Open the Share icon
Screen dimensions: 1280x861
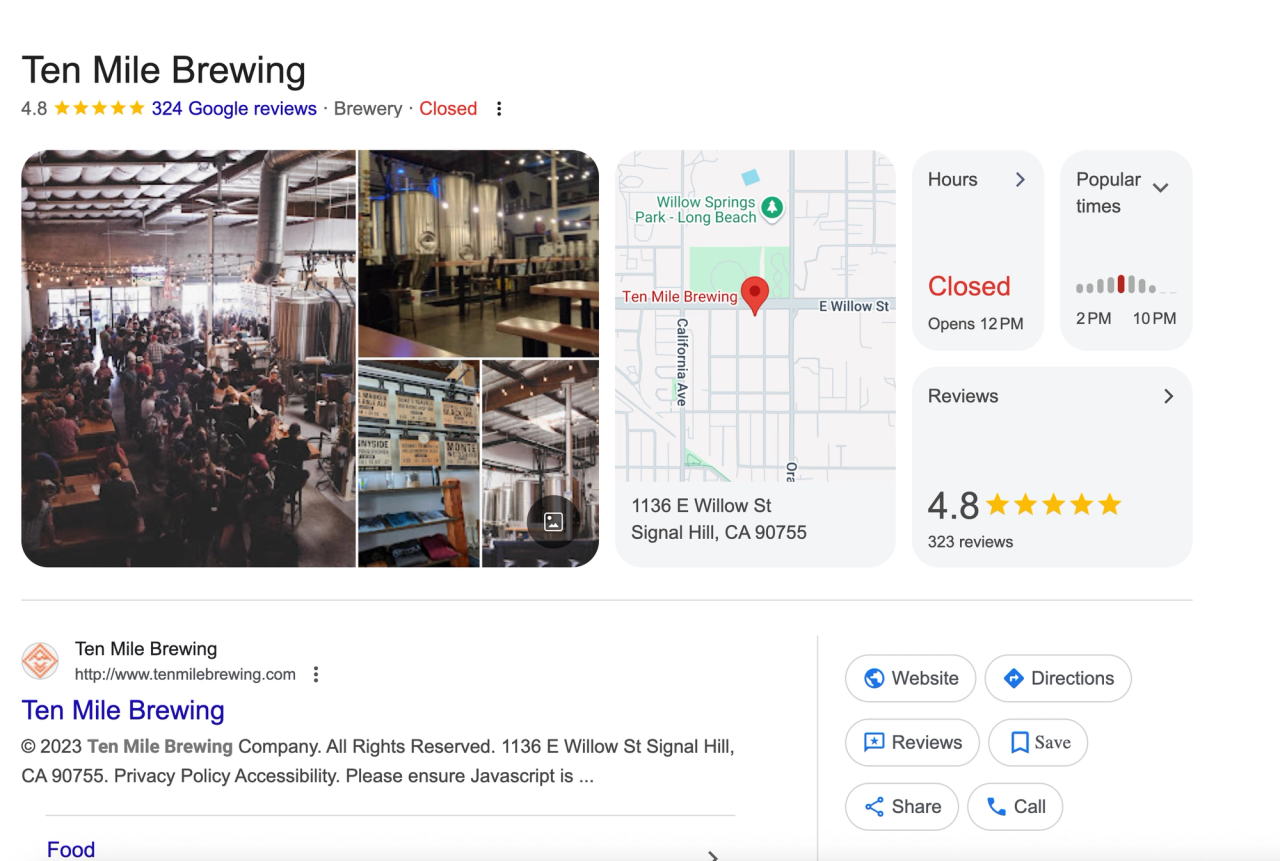point(872,806)
